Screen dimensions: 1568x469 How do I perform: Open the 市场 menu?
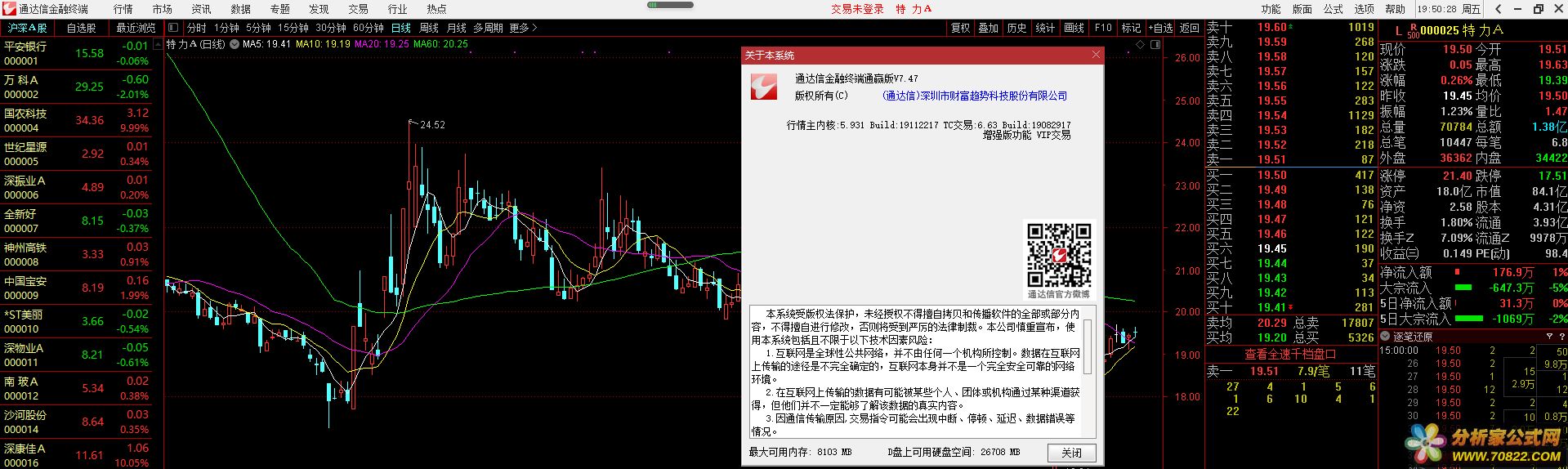(x=162, y=9)
